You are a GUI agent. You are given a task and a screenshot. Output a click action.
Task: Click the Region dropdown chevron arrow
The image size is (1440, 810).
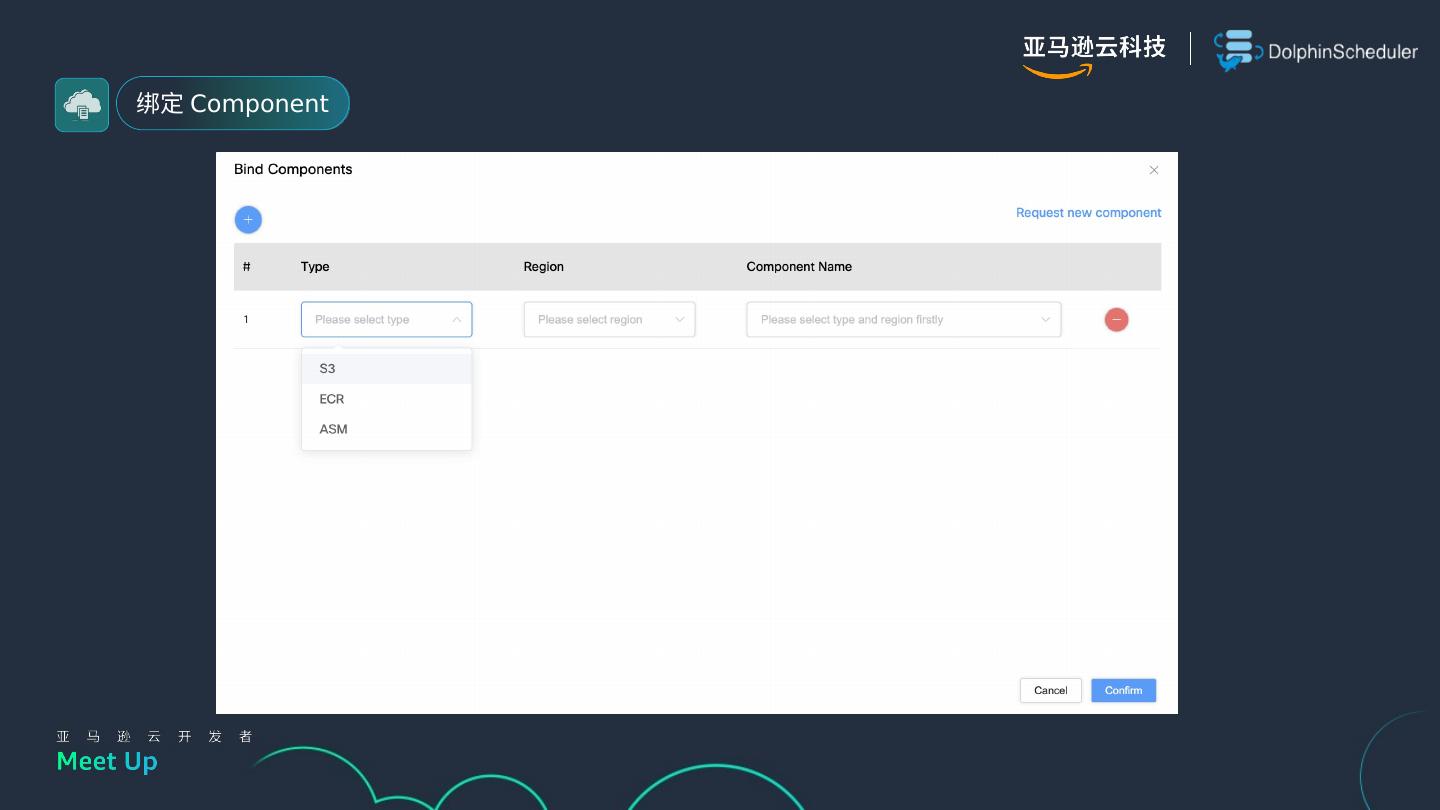coord(680,320)
